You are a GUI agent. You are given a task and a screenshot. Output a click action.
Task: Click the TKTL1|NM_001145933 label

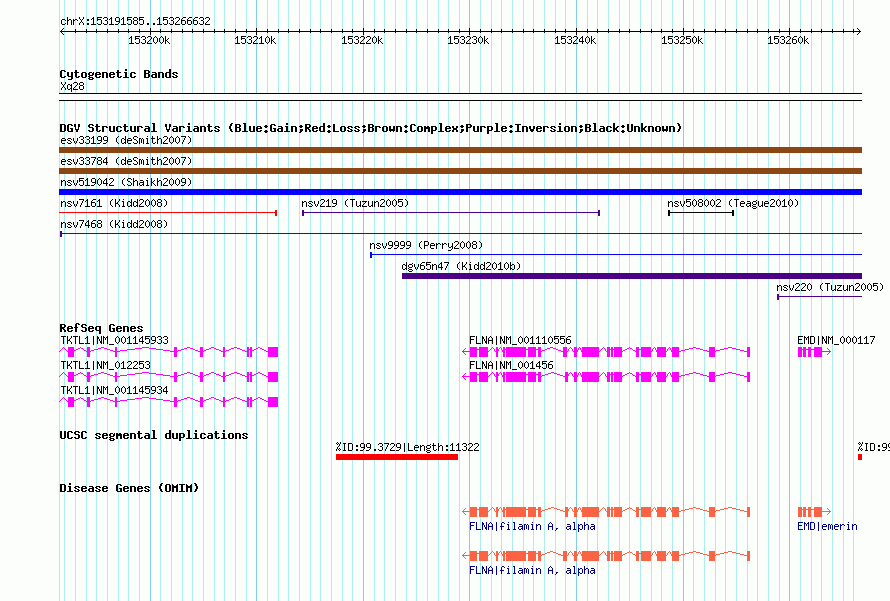click(x=114, y=340)
